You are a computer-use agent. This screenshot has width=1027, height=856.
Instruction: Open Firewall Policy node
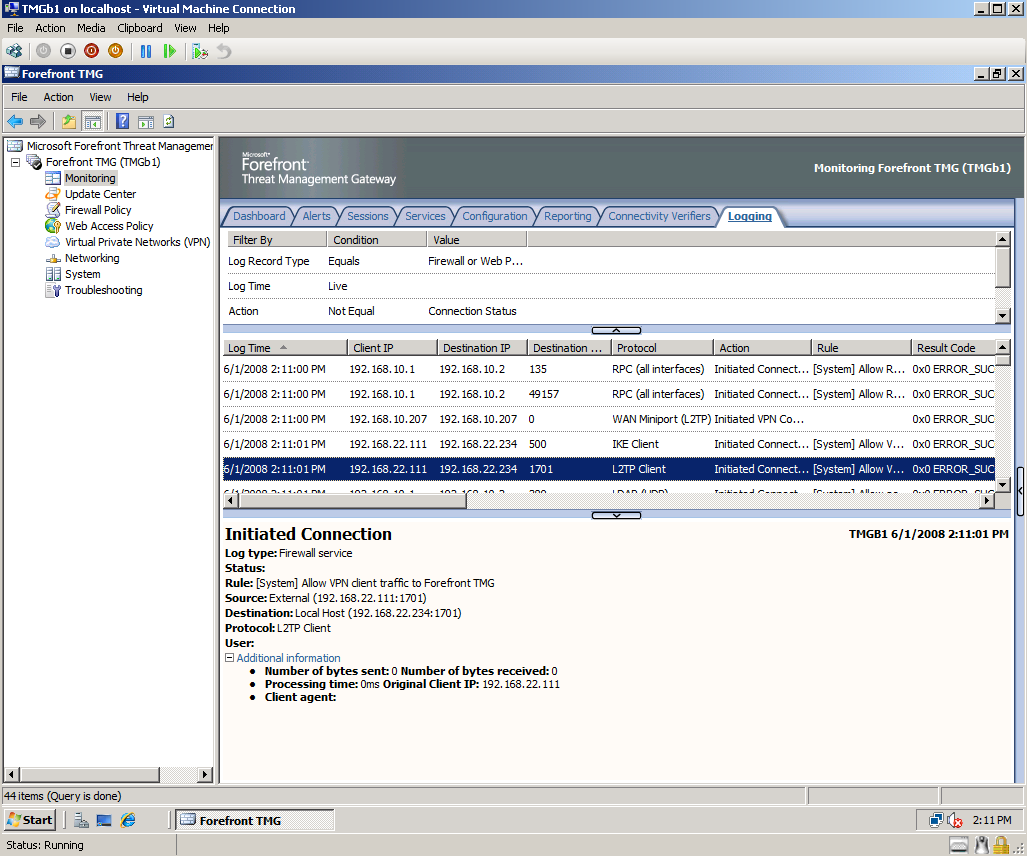[x=98, y=210]
